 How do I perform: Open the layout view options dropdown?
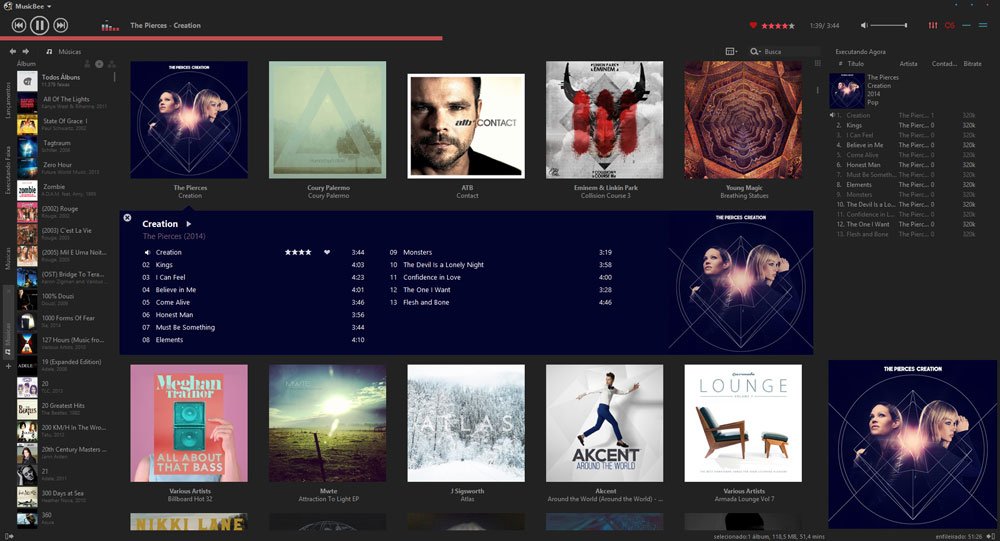point(731,52)
